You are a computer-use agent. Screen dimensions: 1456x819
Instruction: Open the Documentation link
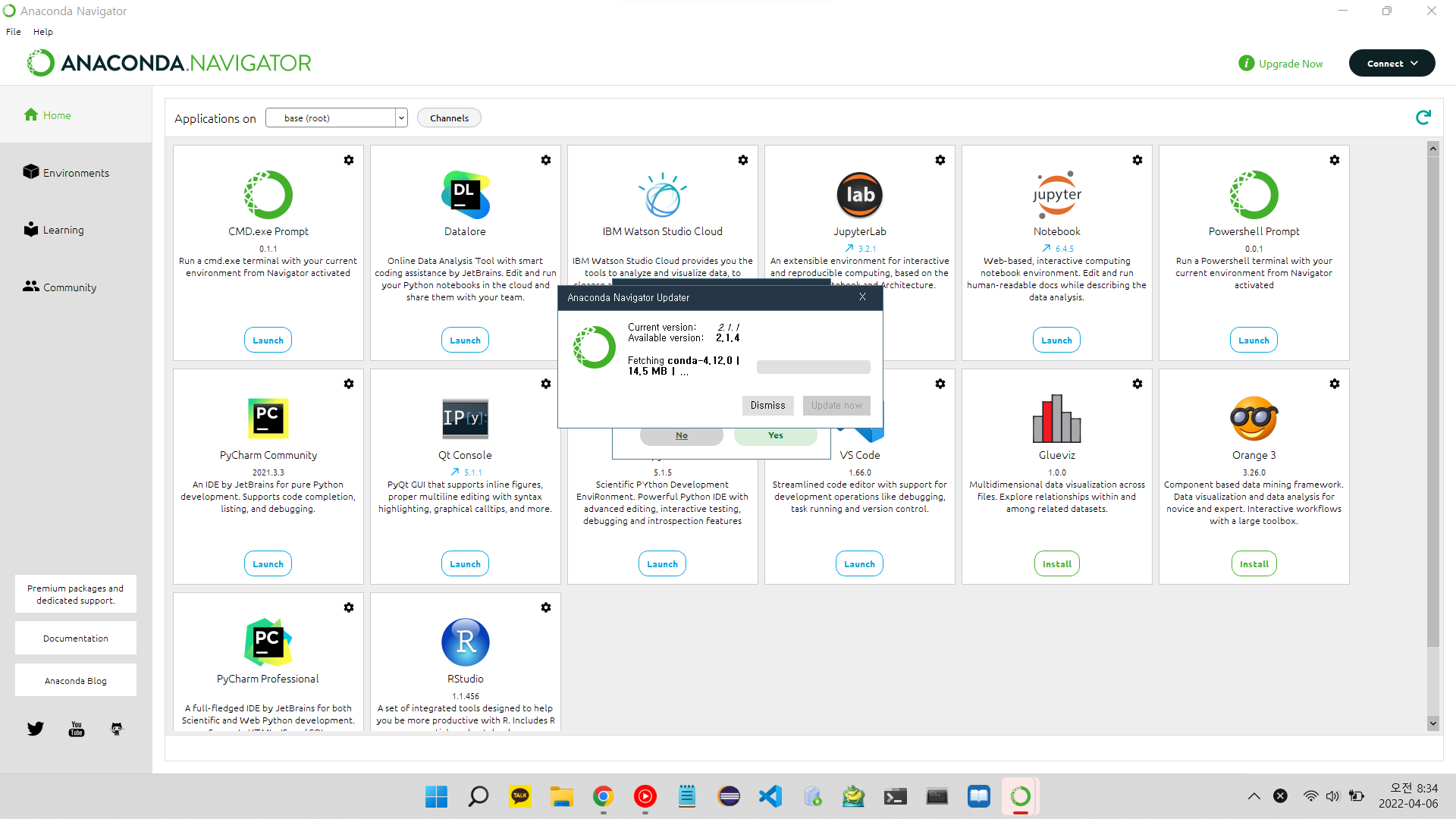pyautogui.click(x=76, y=638)
